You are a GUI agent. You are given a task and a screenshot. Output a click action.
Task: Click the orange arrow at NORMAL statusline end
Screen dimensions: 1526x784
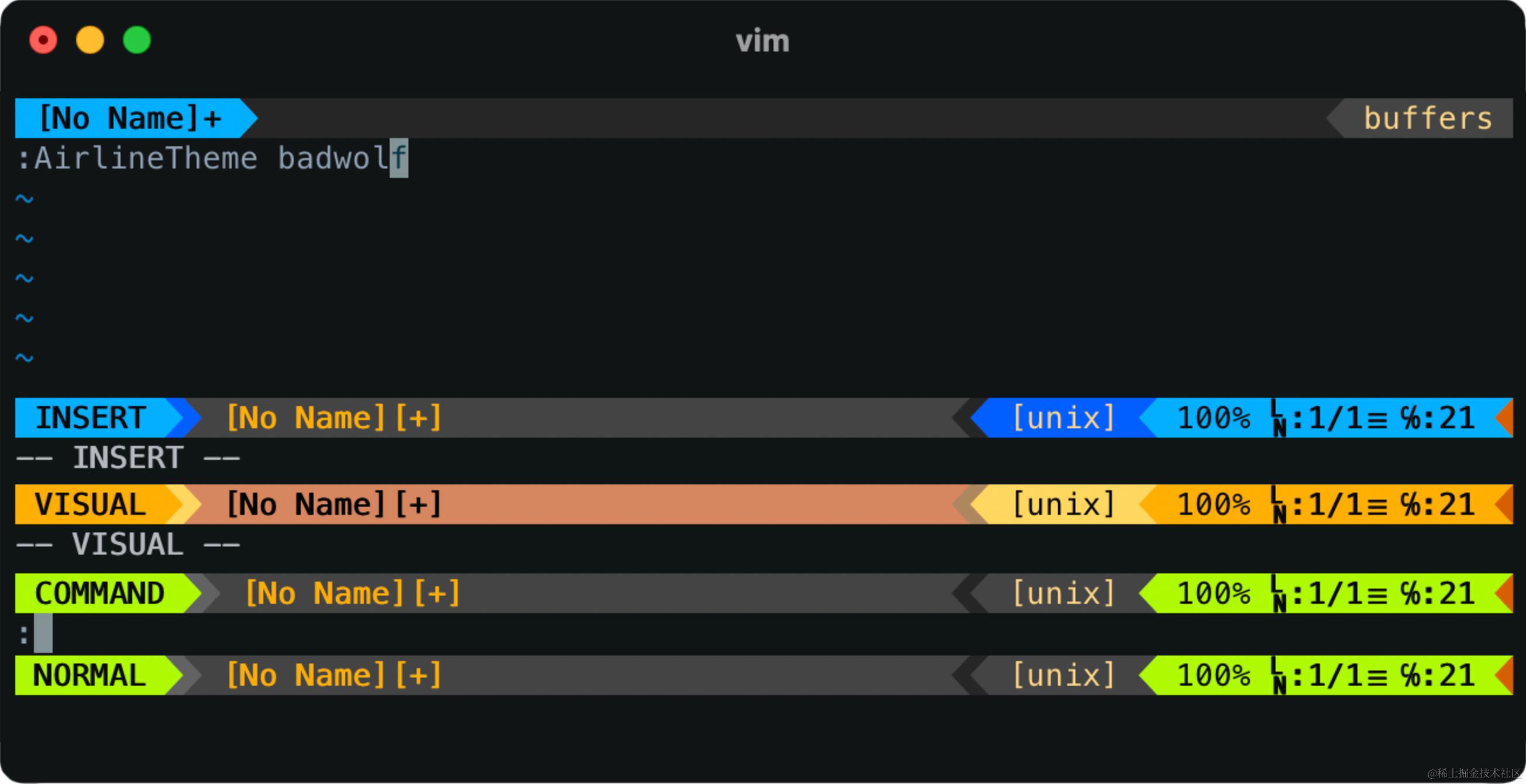(1506, 676)
